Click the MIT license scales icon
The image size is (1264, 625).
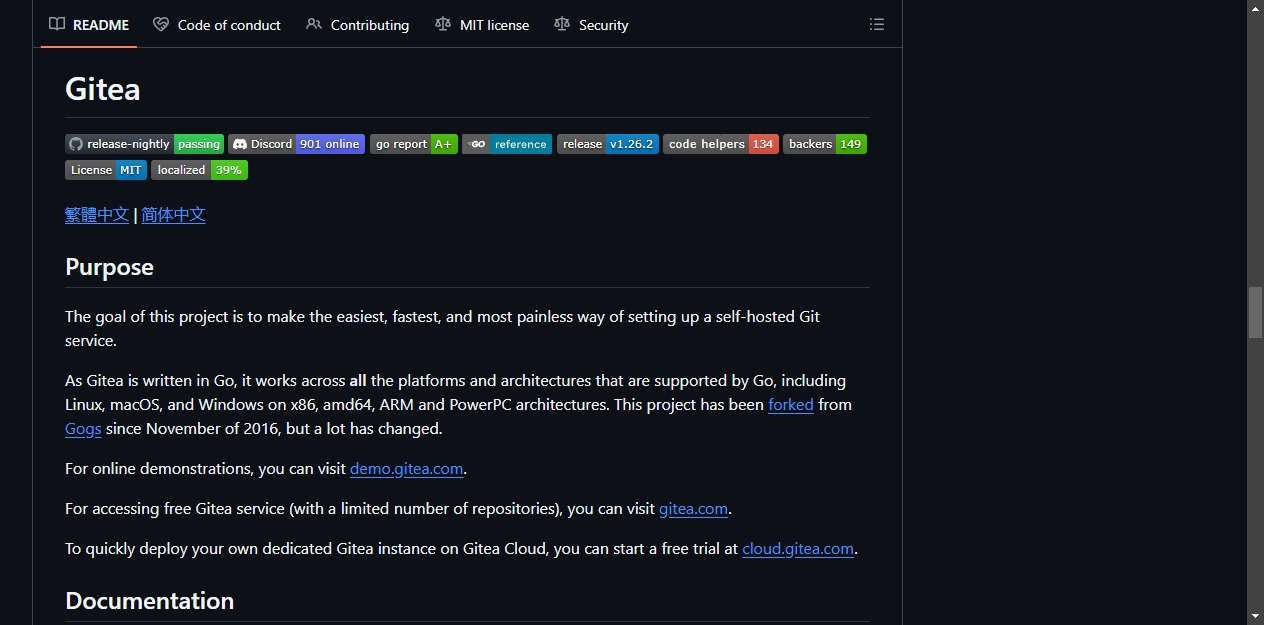[443, 24]
